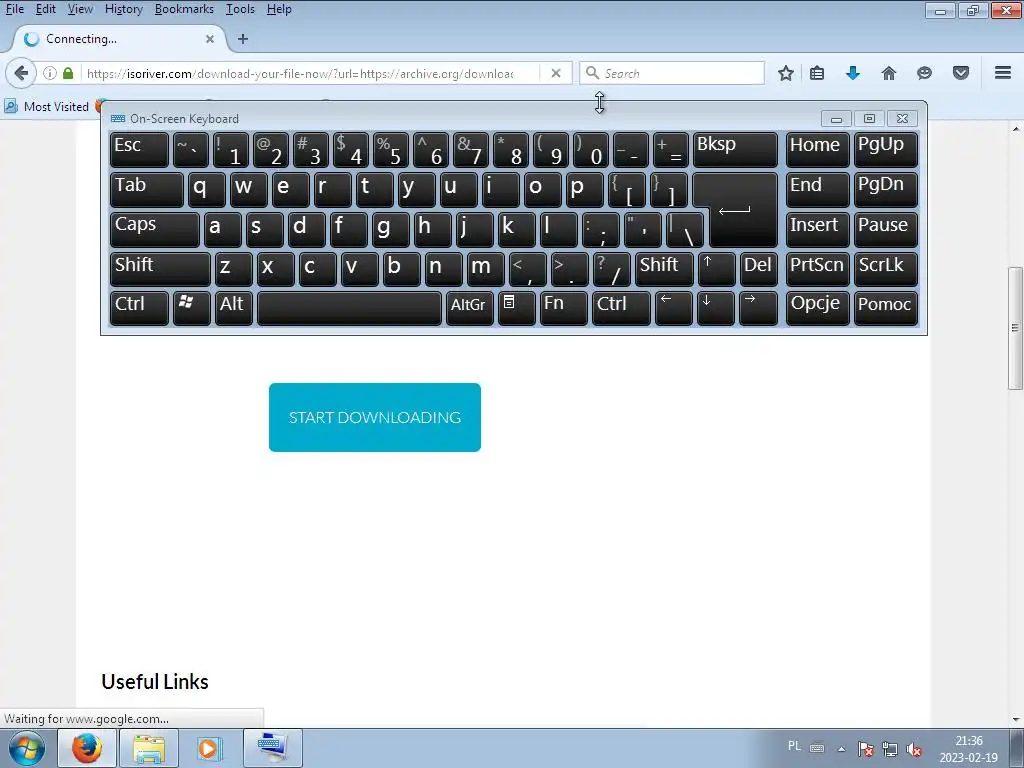Hit the Windows logo key on keyboard
This screenshot has height=768, width=1024.
[x=191, y=308]
